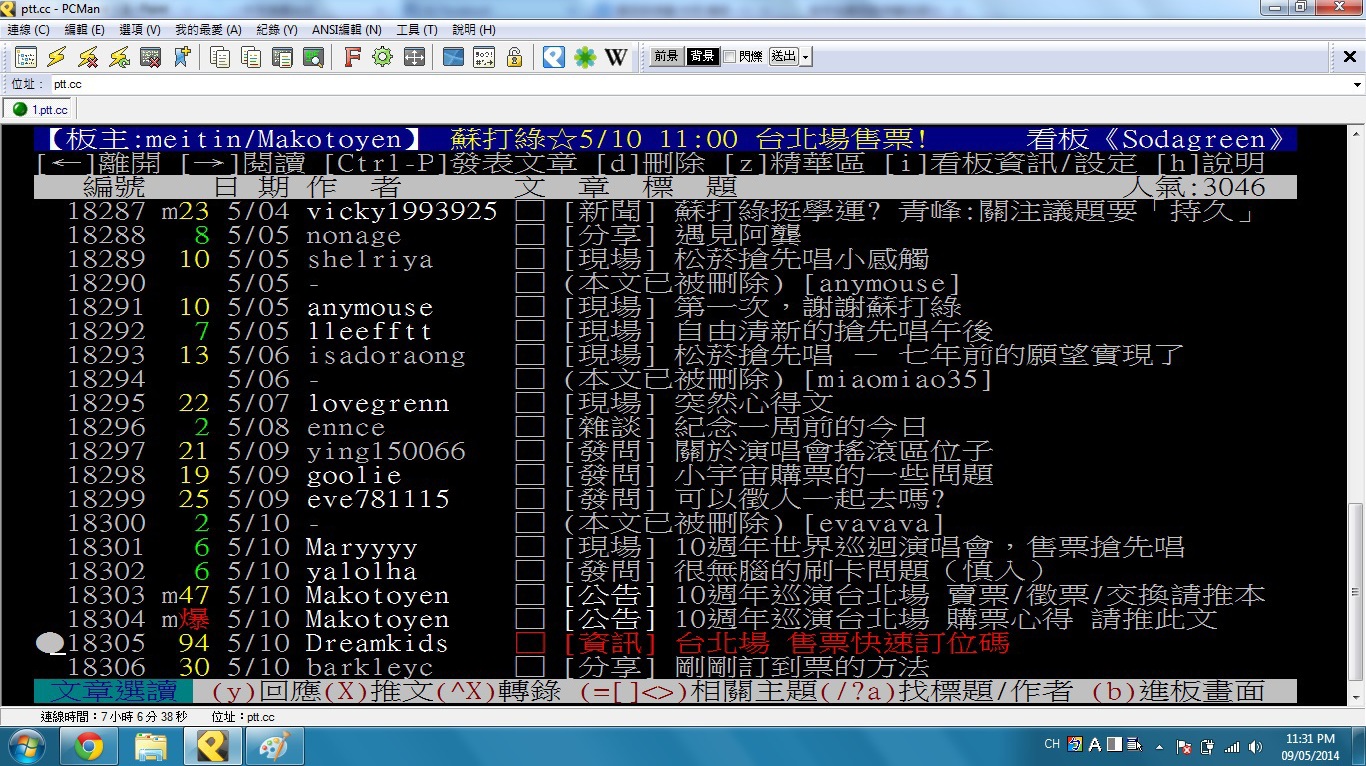Select article 18303 announcement row

665,596
